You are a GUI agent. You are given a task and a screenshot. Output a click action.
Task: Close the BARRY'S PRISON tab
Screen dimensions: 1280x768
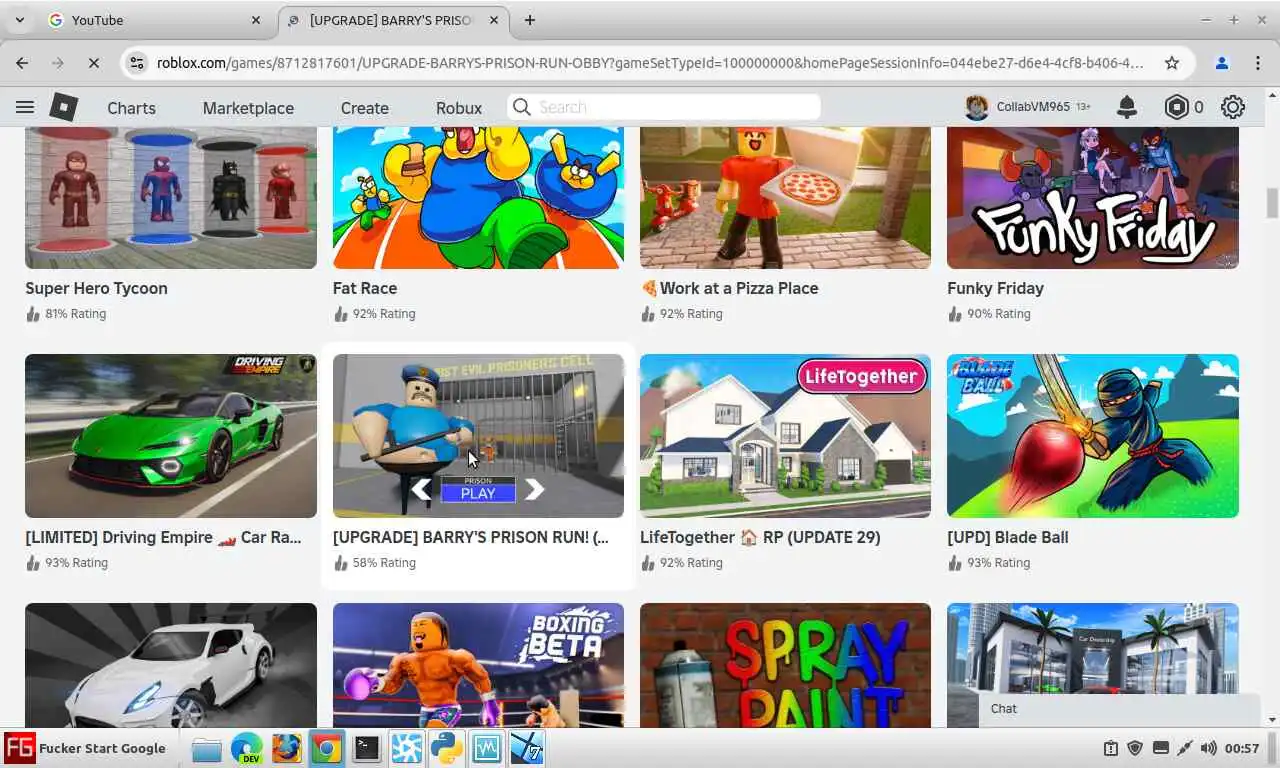[494, 20]
